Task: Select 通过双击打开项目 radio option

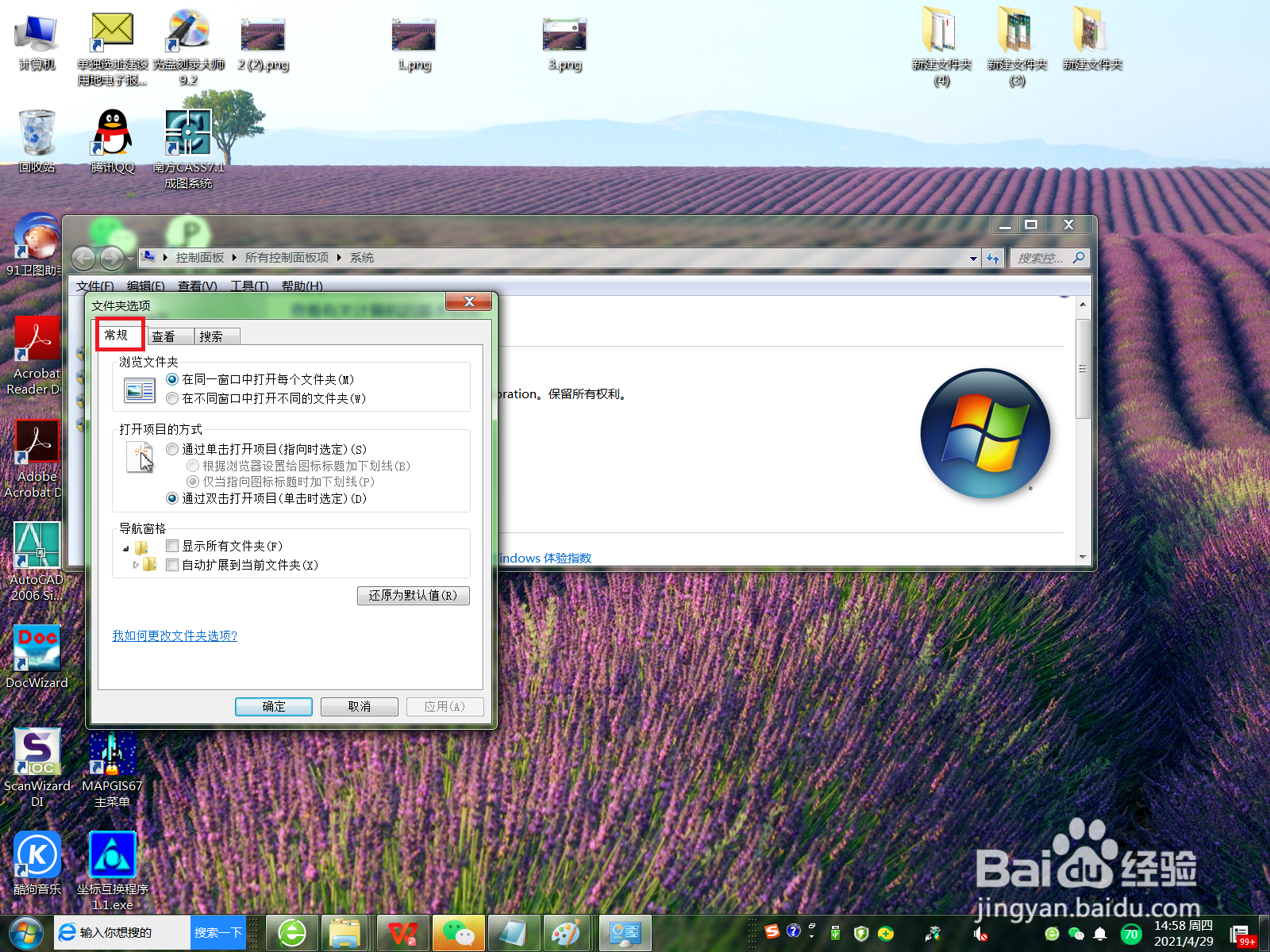Action: 266,498
